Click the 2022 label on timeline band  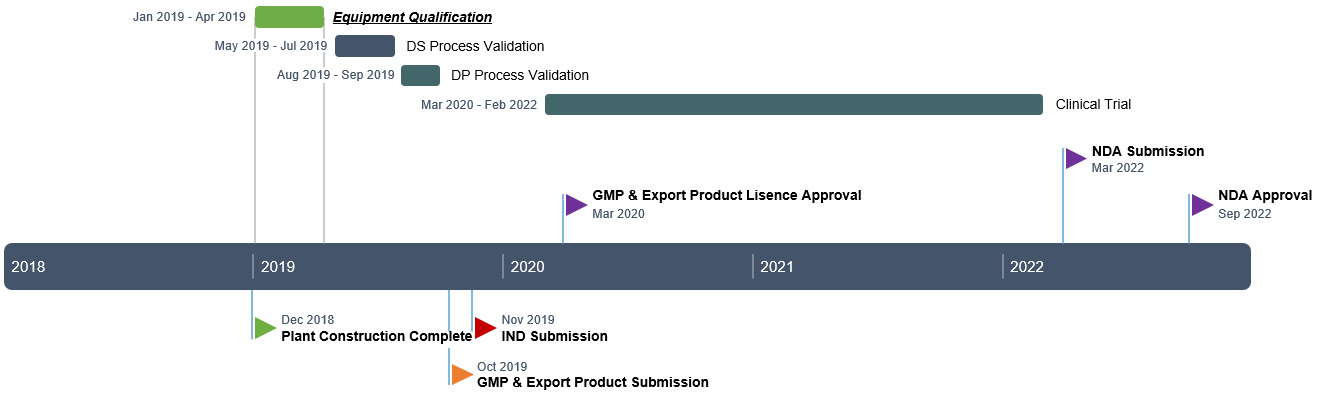(1027, 267)
